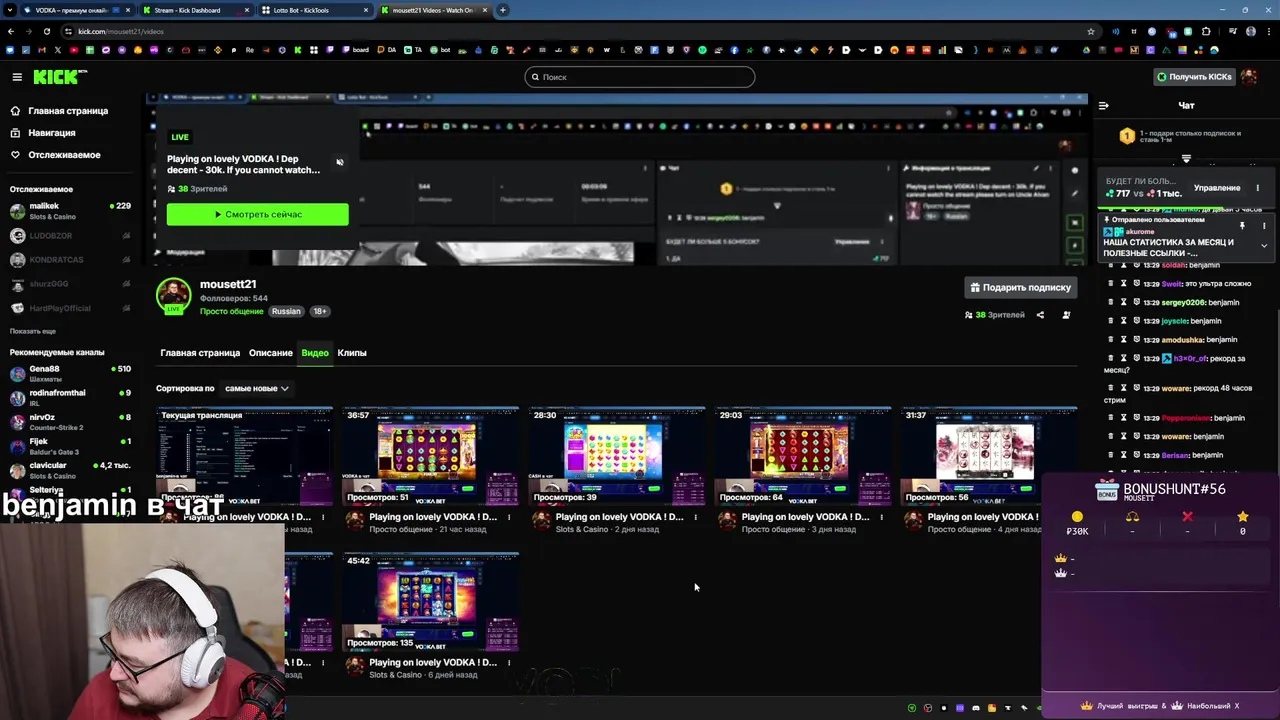Open the 45:42 video thumbnail
This screenshot has width=1280, height=720.
click(431, 602)
